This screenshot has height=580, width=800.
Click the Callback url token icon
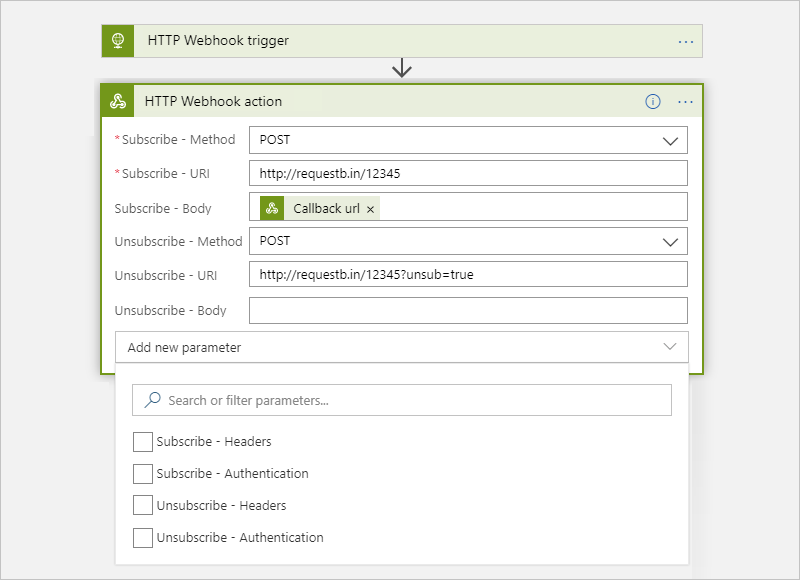click(x=272, y=208)
